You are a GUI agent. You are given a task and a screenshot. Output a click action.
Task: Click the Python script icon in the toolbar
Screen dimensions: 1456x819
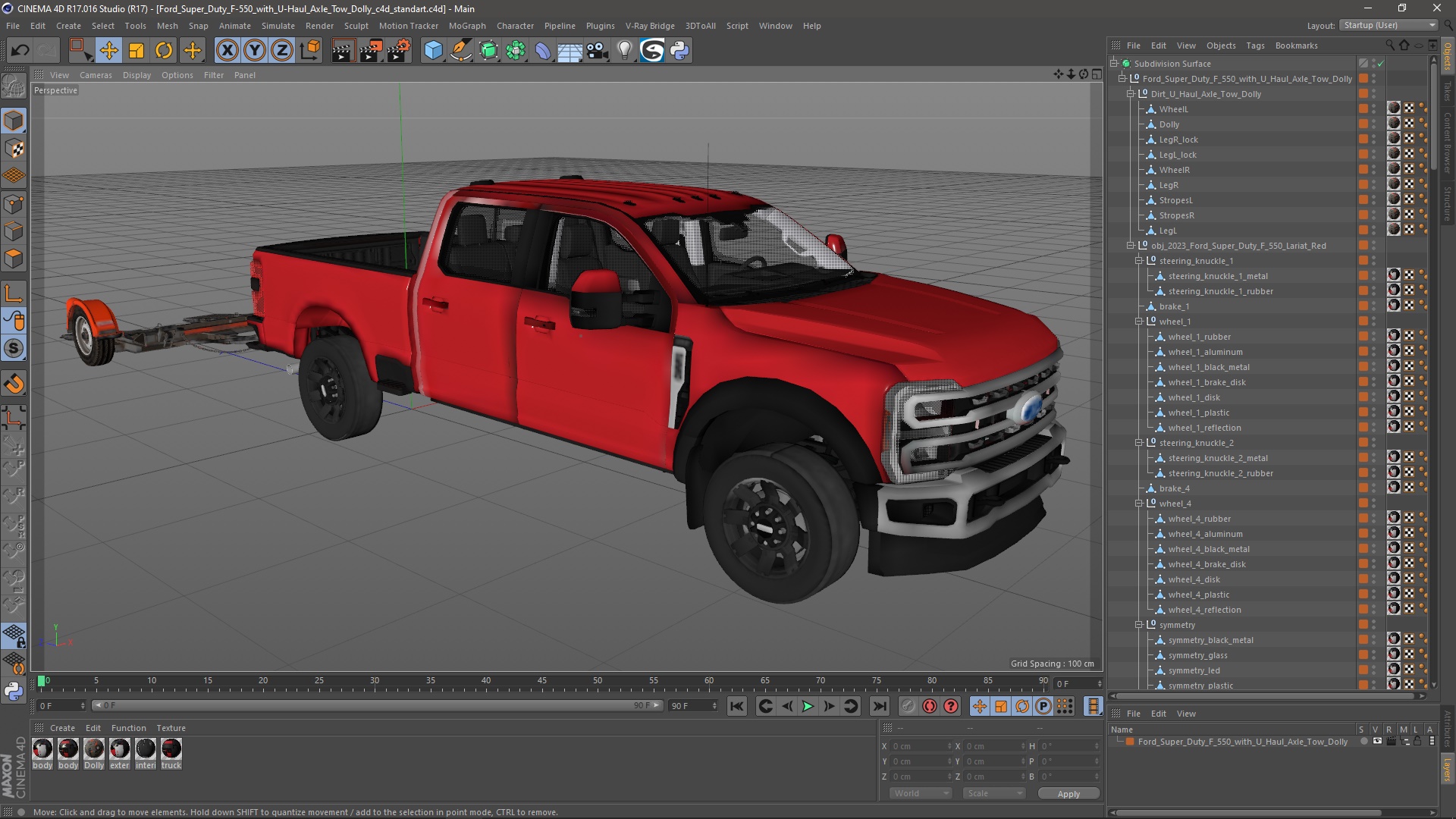click(679, 51)
